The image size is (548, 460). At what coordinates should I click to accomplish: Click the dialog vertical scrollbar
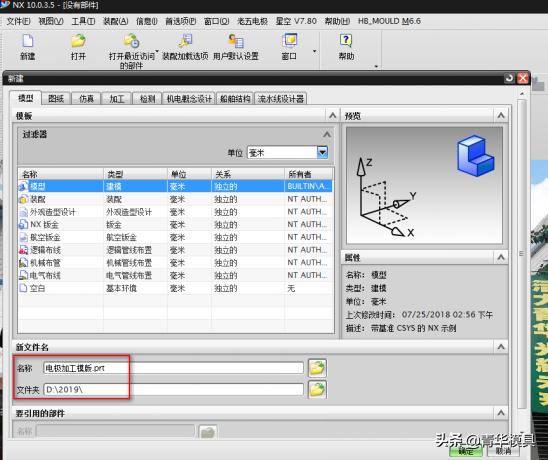[x=521, y=254]
